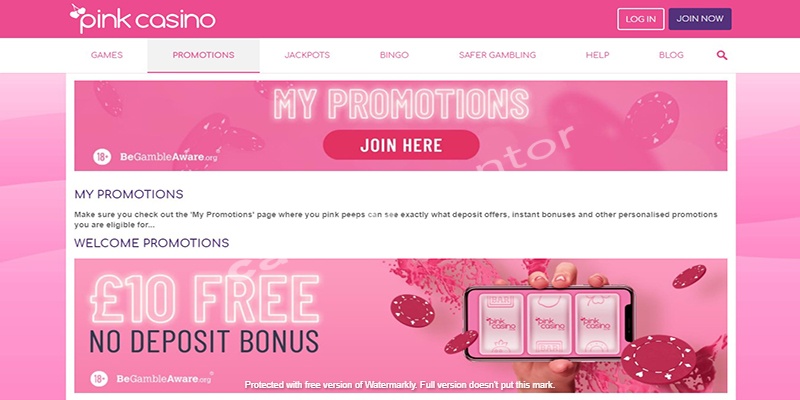Open the £10 Free No Deposit Bonus banner
Screen dimensions: 800x400
pyautogui.click(x=401, y=326)
